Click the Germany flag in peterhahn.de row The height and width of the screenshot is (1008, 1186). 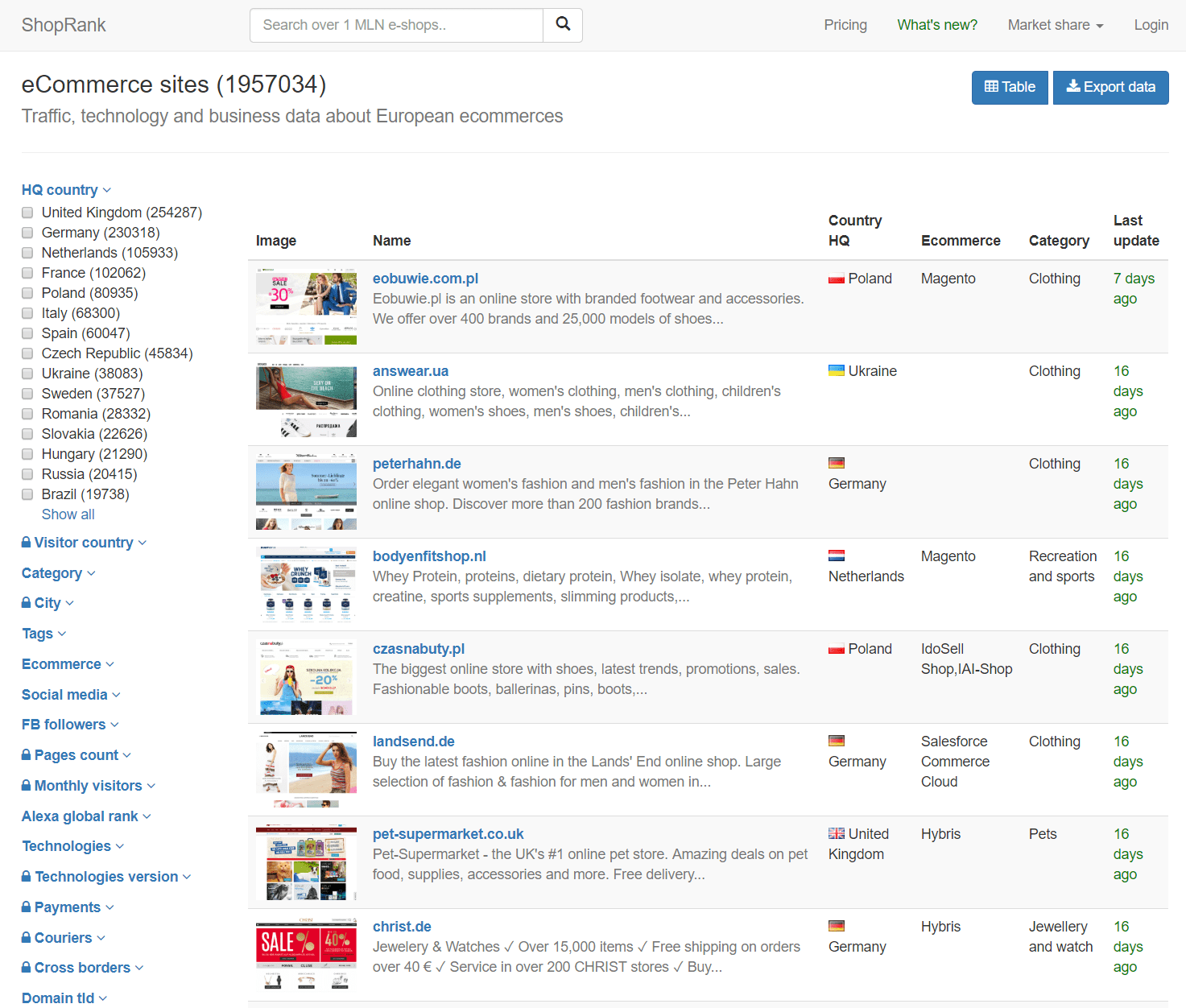click(x=837, y=463)
